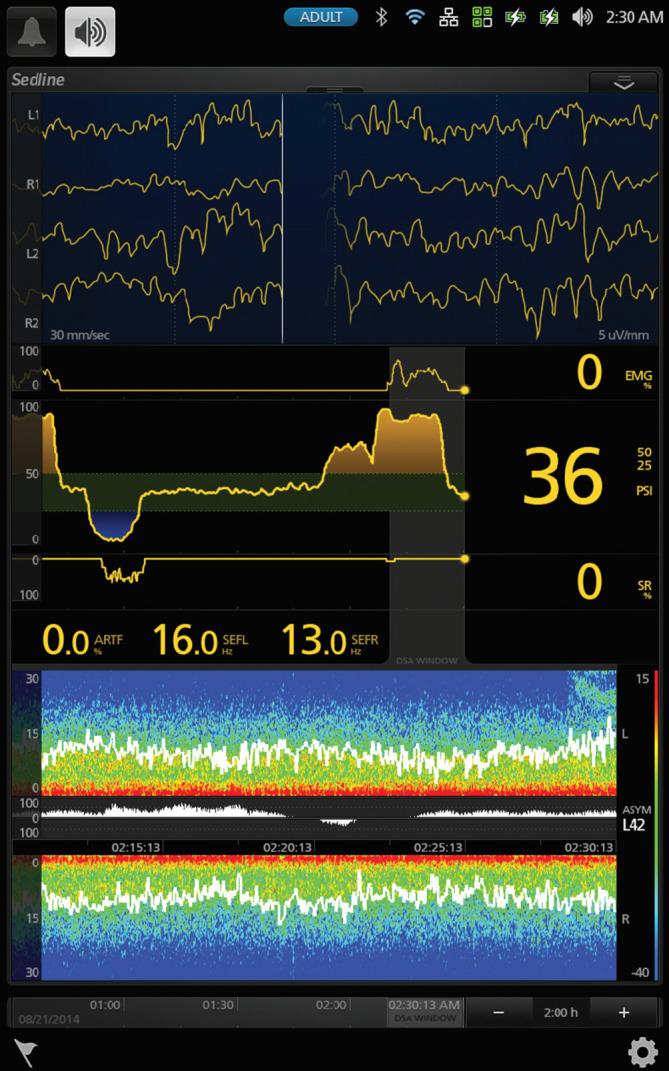Open the settings gear icon
Viewport: 669px width, 1071px height.
642,1051
